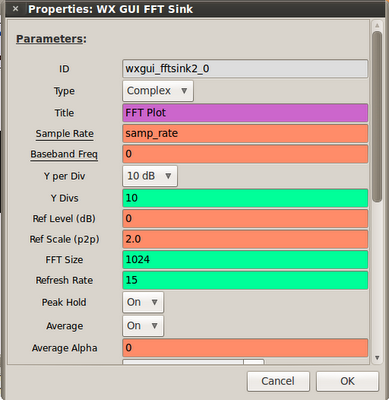Viewport: 389px width, 400px height.
Task: Close the Properties dialog with X
Action: point(15,9)
